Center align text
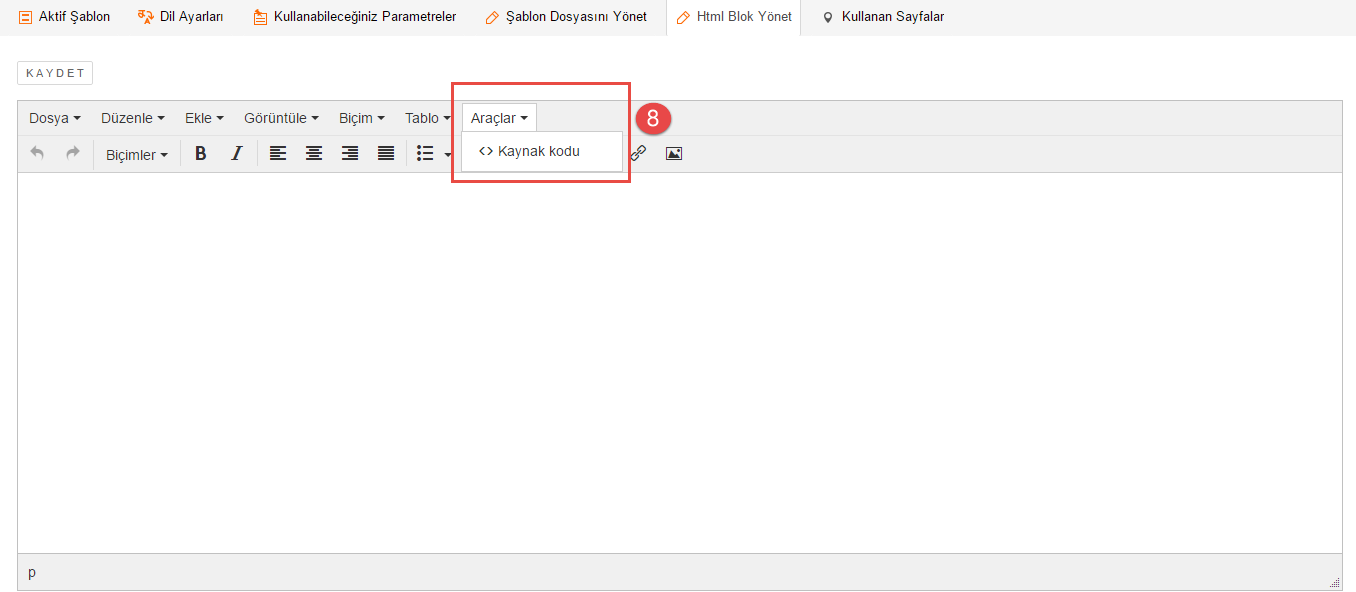The height and width of the screenshot is (592, 1356). tap(314, 153)
